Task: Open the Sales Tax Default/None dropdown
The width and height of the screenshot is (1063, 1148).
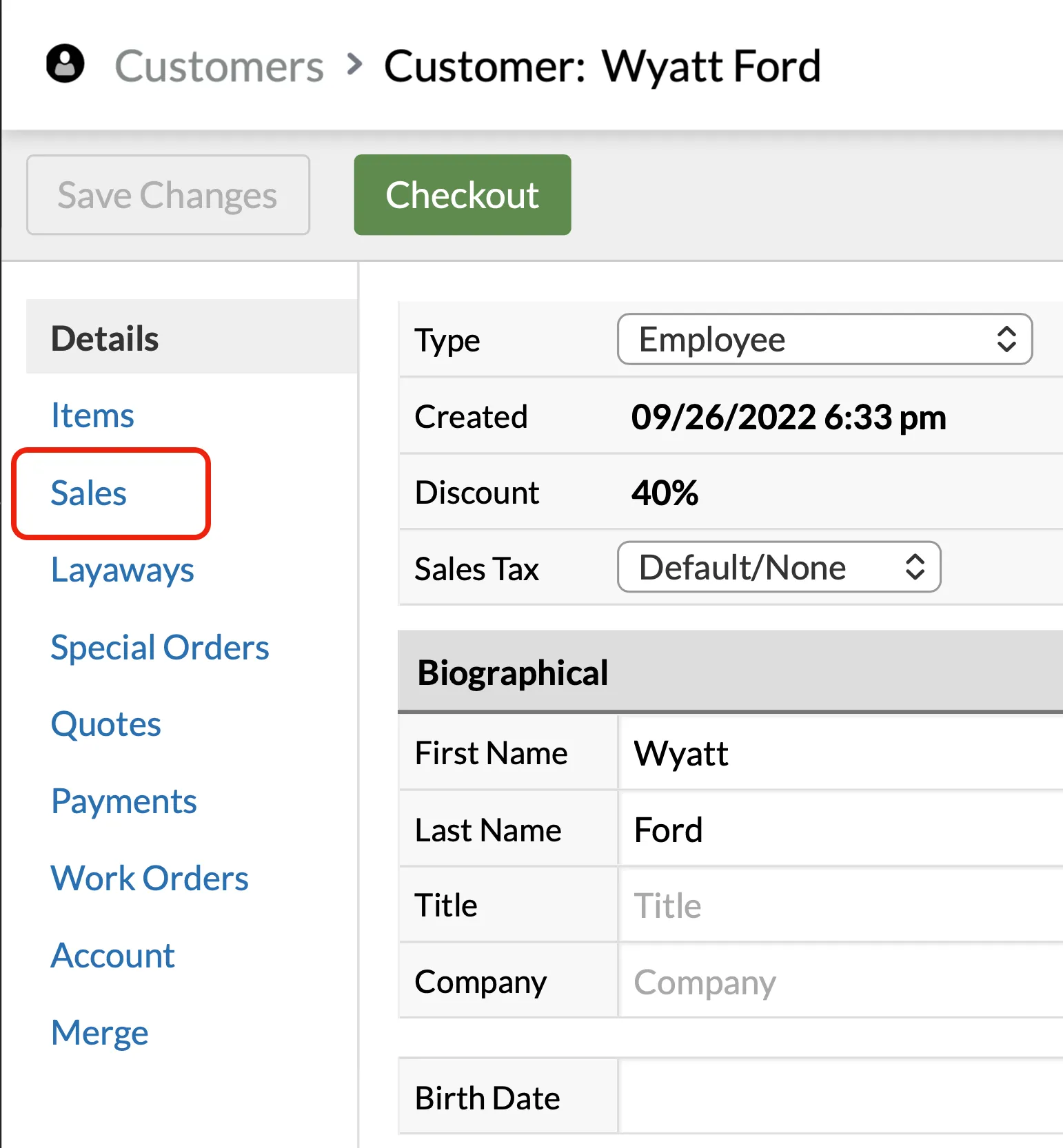Action: [779, 567]
